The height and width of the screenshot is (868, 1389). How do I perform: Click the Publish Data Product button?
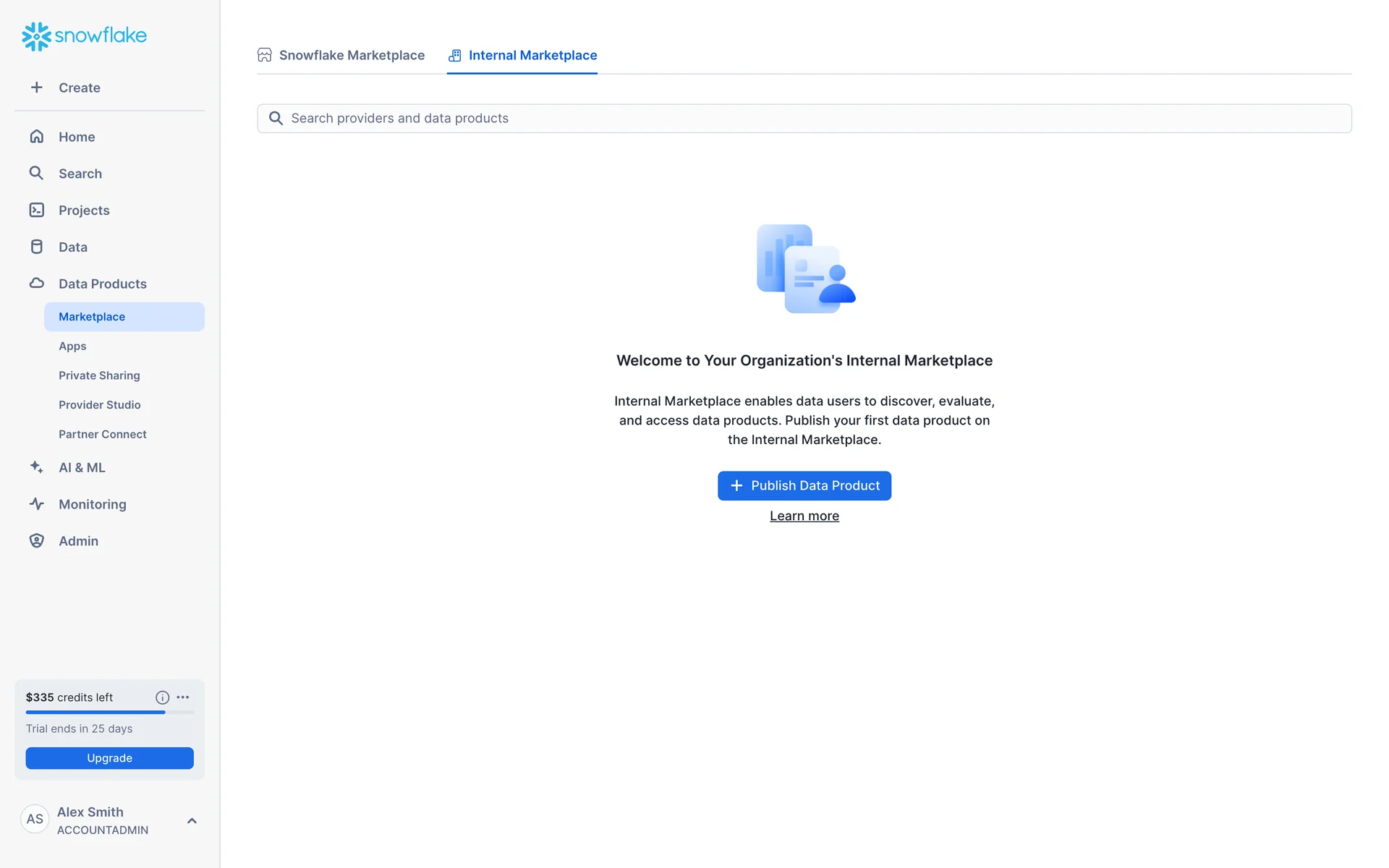(x=804, y=485)
